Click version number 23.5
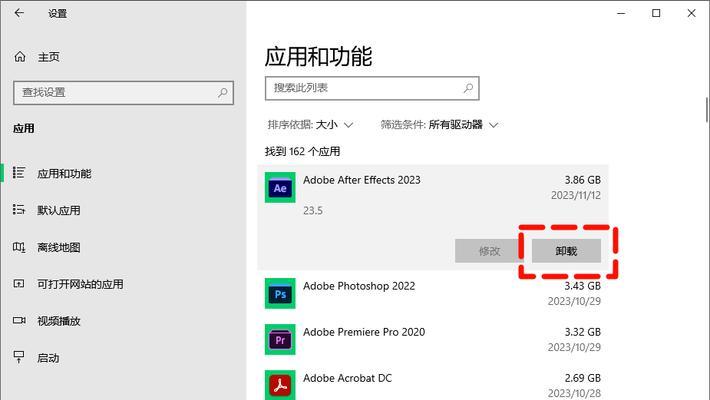Screen dimensions: 710x400 [313, 211]
